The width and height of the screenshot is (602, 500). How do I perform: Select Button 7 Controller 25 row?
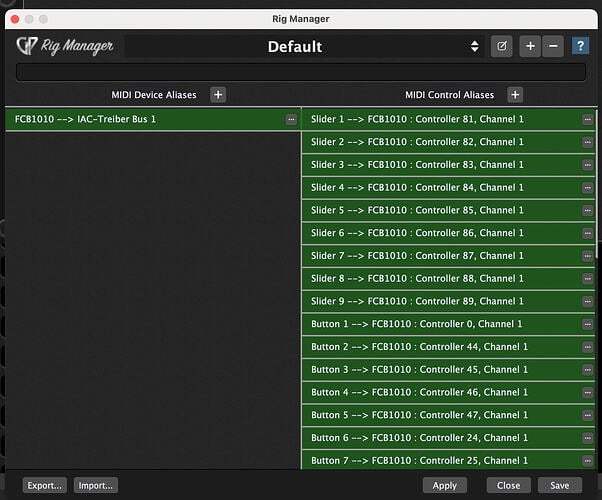pyautogui.click(x=448, y=460)
